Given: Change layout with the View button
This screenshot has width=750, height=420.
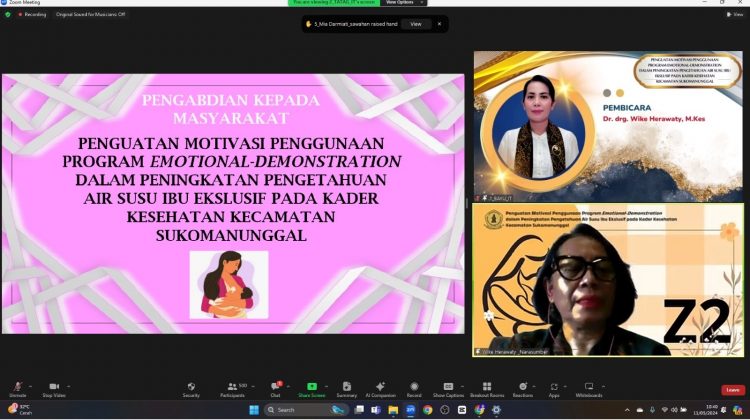Looking at the screenshot, I should point(735,15).
